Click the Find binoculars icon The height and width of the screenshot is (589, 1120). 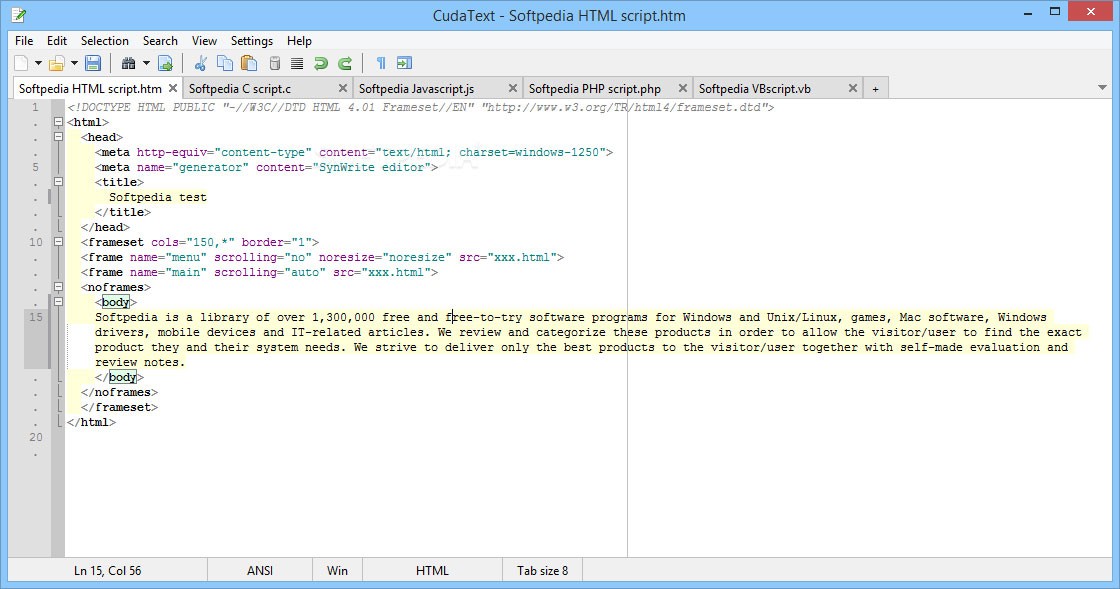pos(128,64)
